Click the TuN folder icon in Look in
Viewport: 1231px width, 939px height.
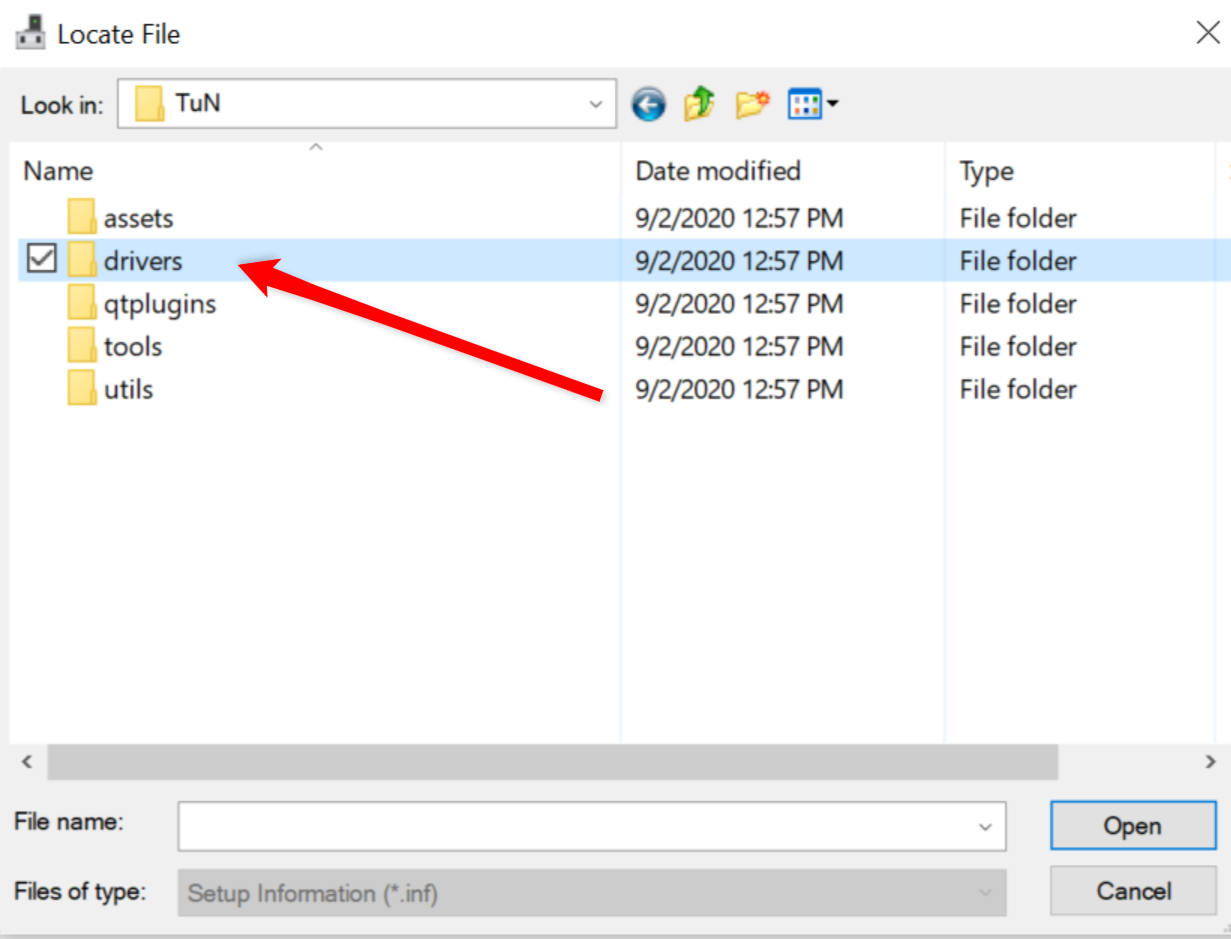(x=150, y=103)
